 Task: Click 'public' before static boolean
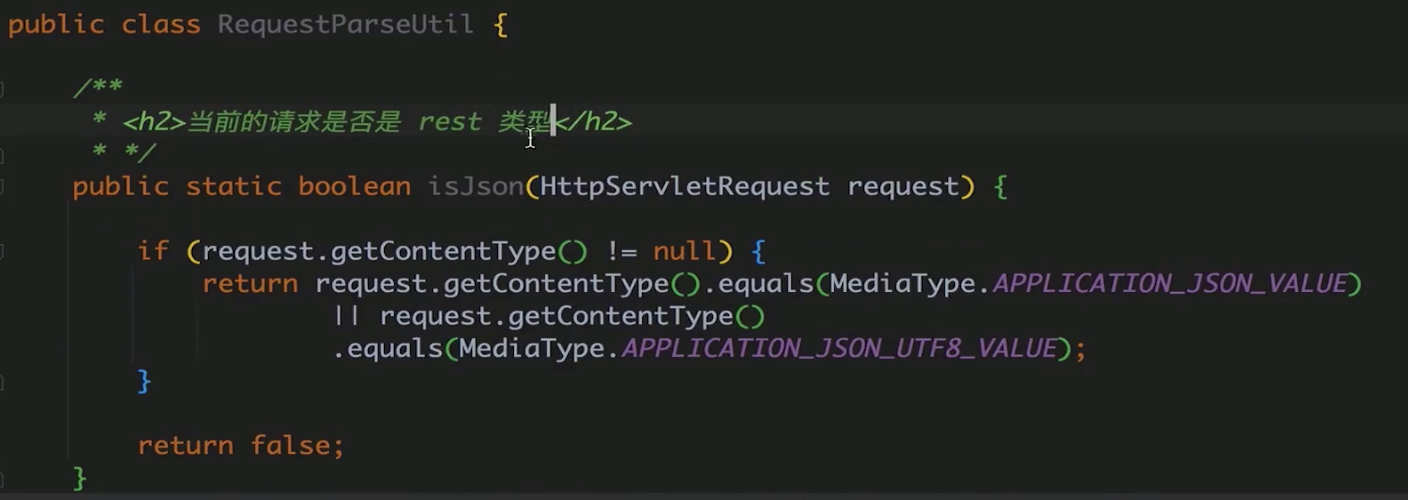(121, 186)
